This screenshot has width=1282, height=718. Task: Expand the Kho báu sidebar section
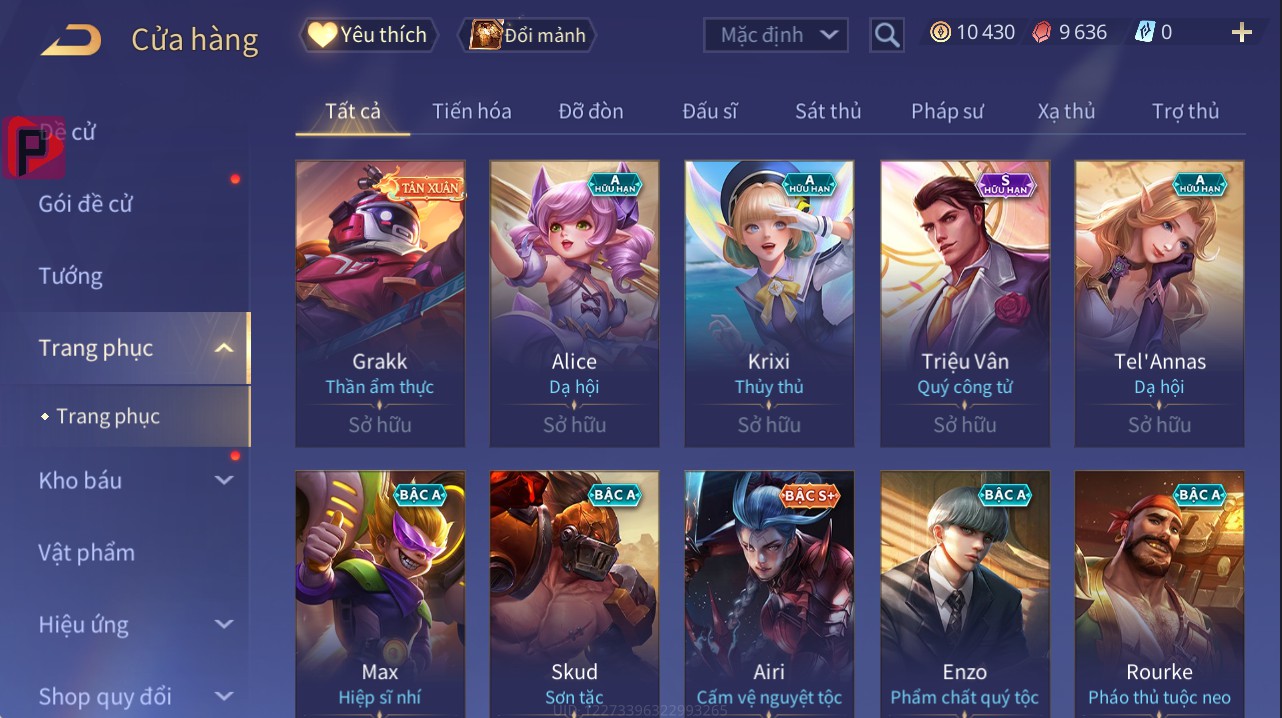[225, 481]
